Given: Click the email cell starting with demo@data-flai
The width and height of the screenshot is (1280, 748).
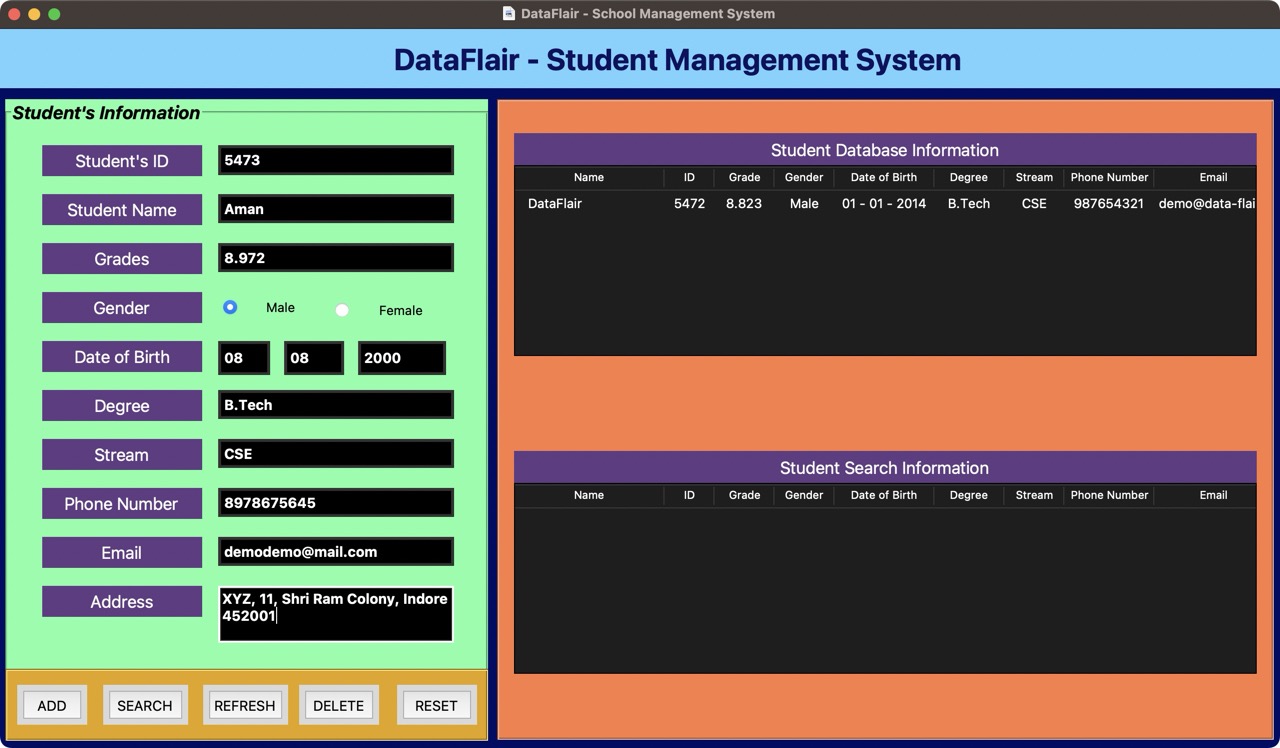Looking at the screenshot, I should [x=1207, y=203].
